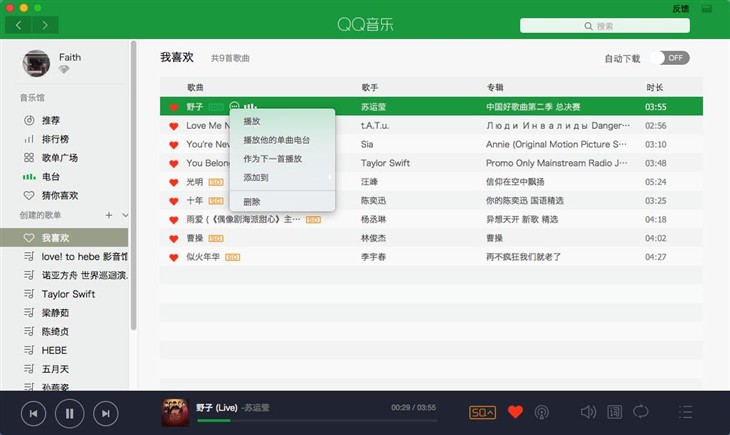The image size is (730, 435).
Task: Go back with the left arrow
Action: (18, 25)
